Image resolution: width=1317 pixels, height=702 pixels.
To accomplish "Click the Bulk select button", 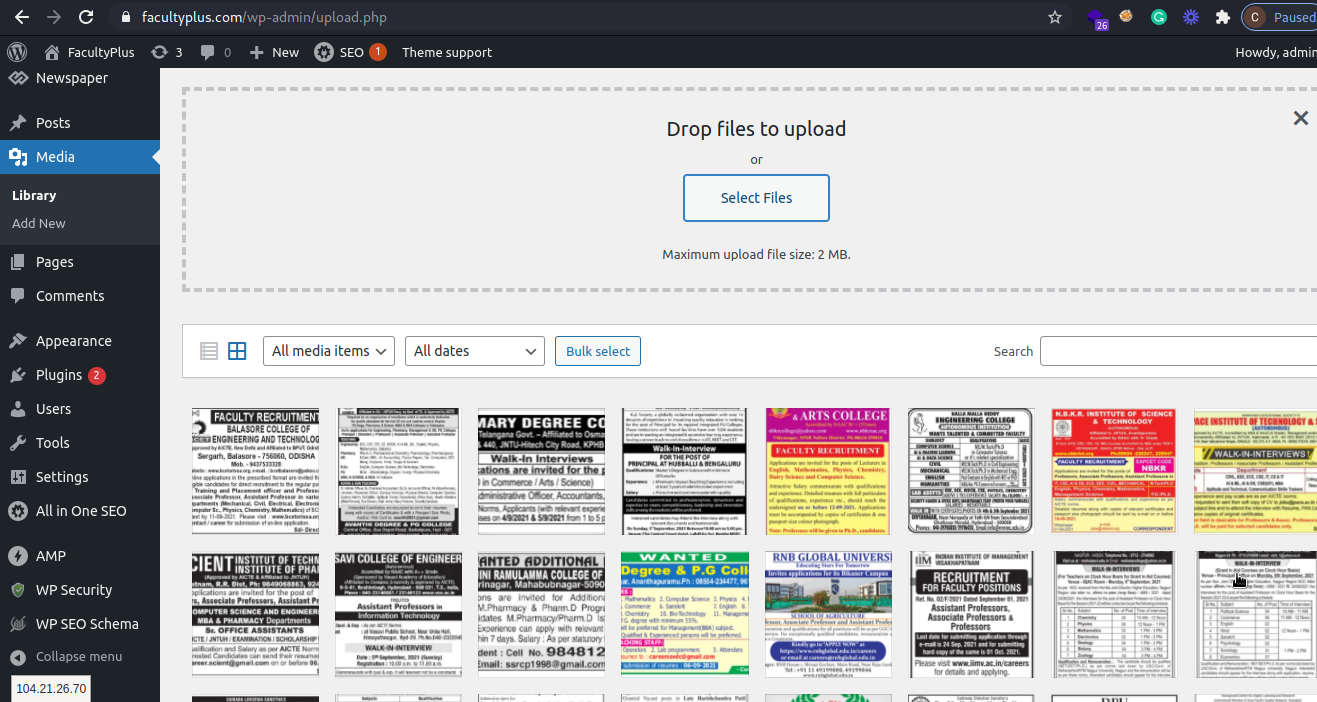I will pyautogui.click(x=598, y=351).
